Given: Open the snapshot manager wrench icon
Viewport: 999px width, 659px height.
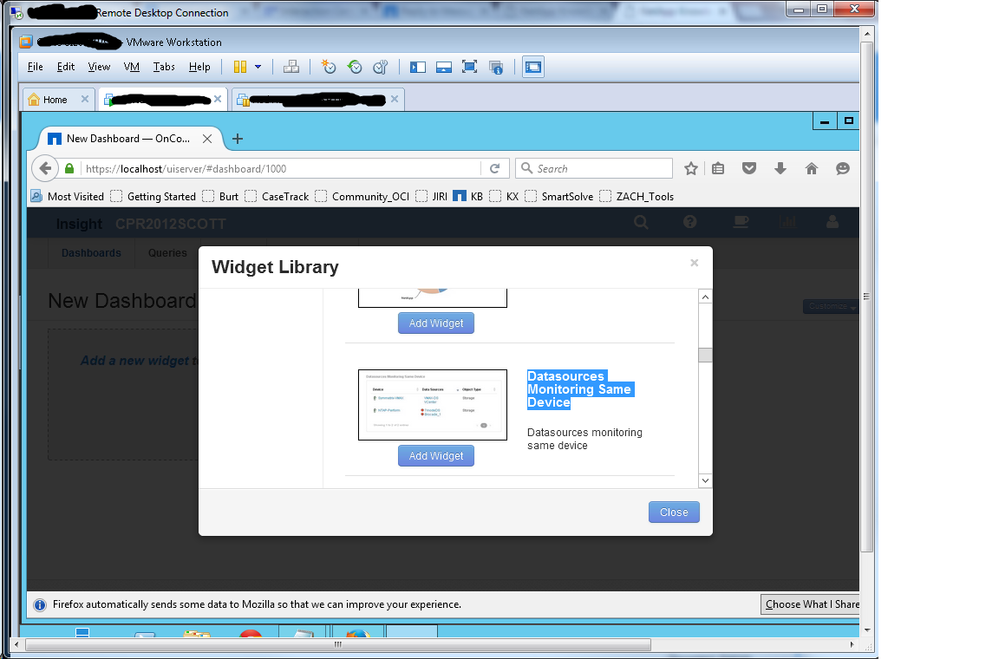Looking at the screenshot, I should point(380,67).
